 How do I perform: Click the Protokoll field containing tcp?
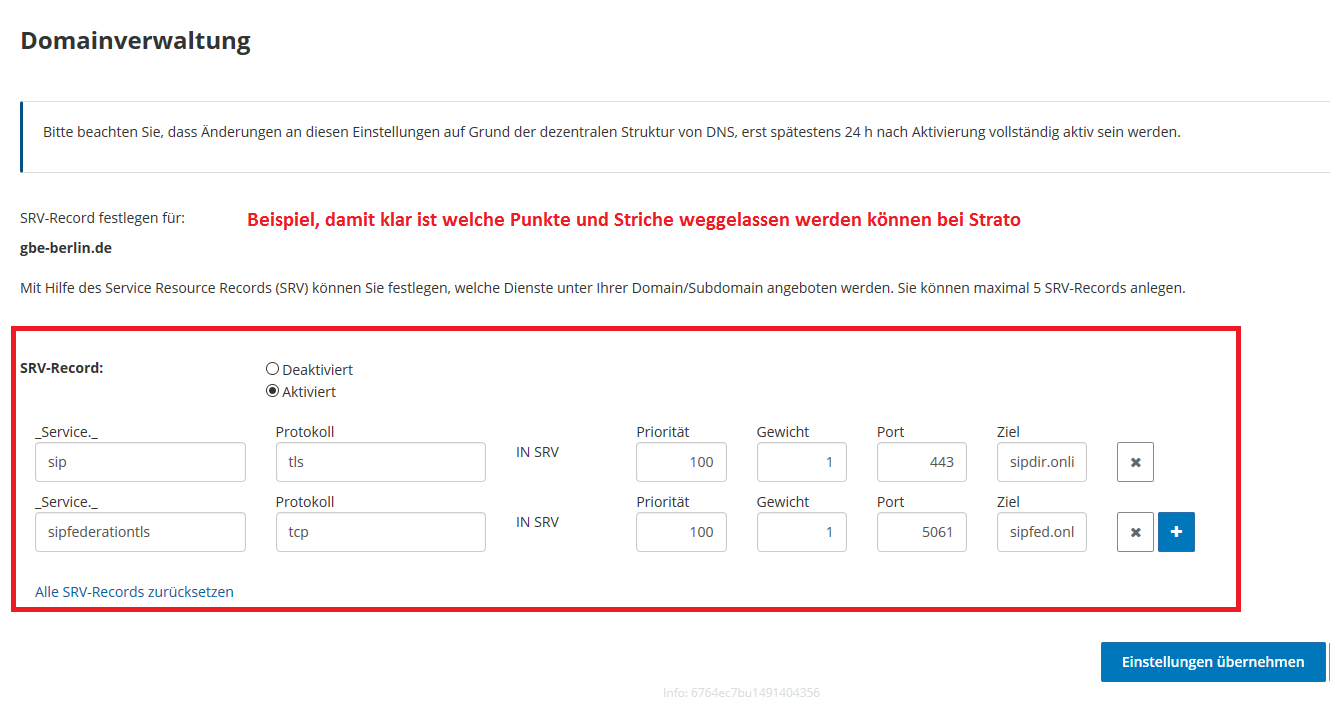pyautogui.click(x=380, y=532)
